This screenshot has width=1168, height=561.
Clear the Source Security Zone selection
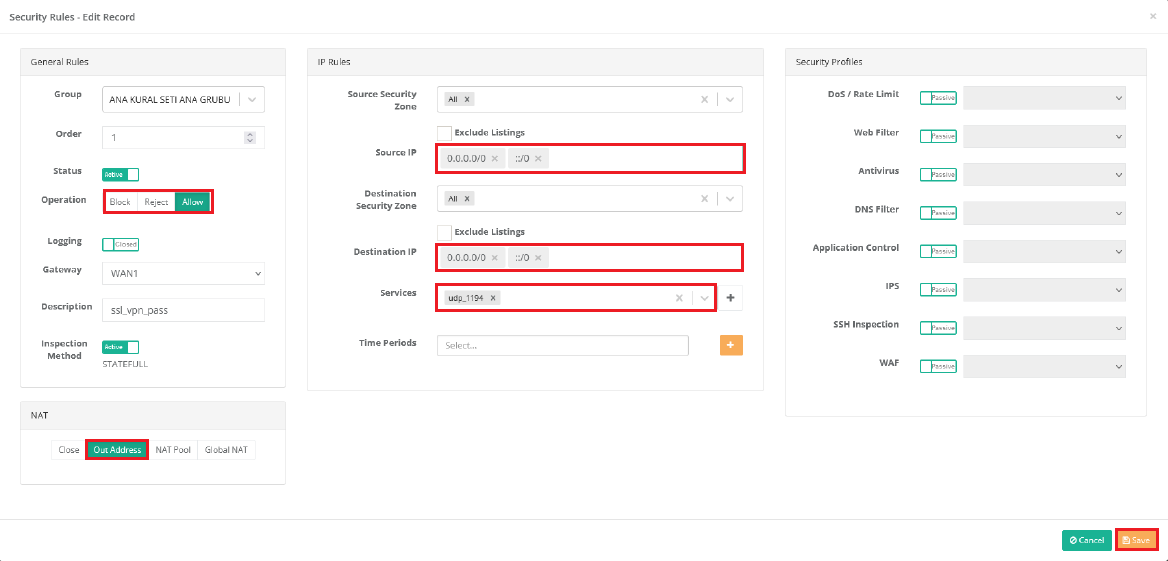(704, 99)
